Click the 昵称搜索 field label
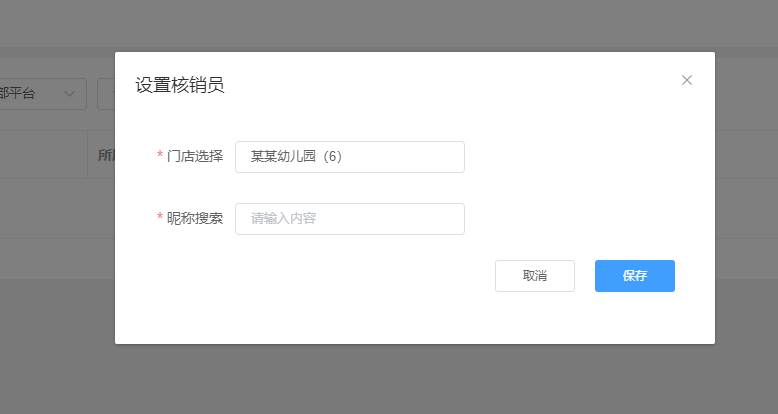 tap(195, 218)
